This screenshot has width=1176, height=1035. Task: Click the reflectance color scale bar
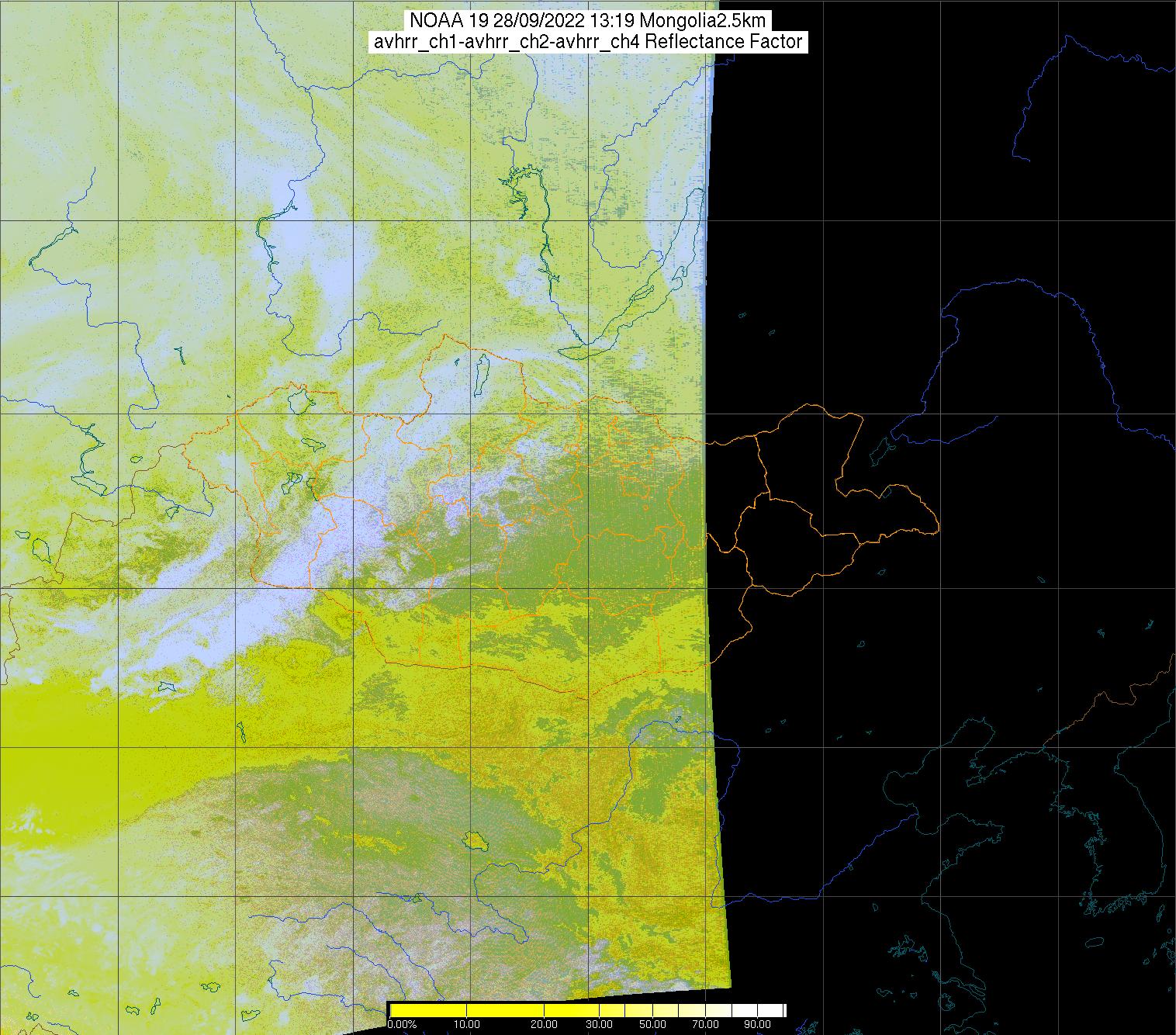click(x=587, y=1009)
